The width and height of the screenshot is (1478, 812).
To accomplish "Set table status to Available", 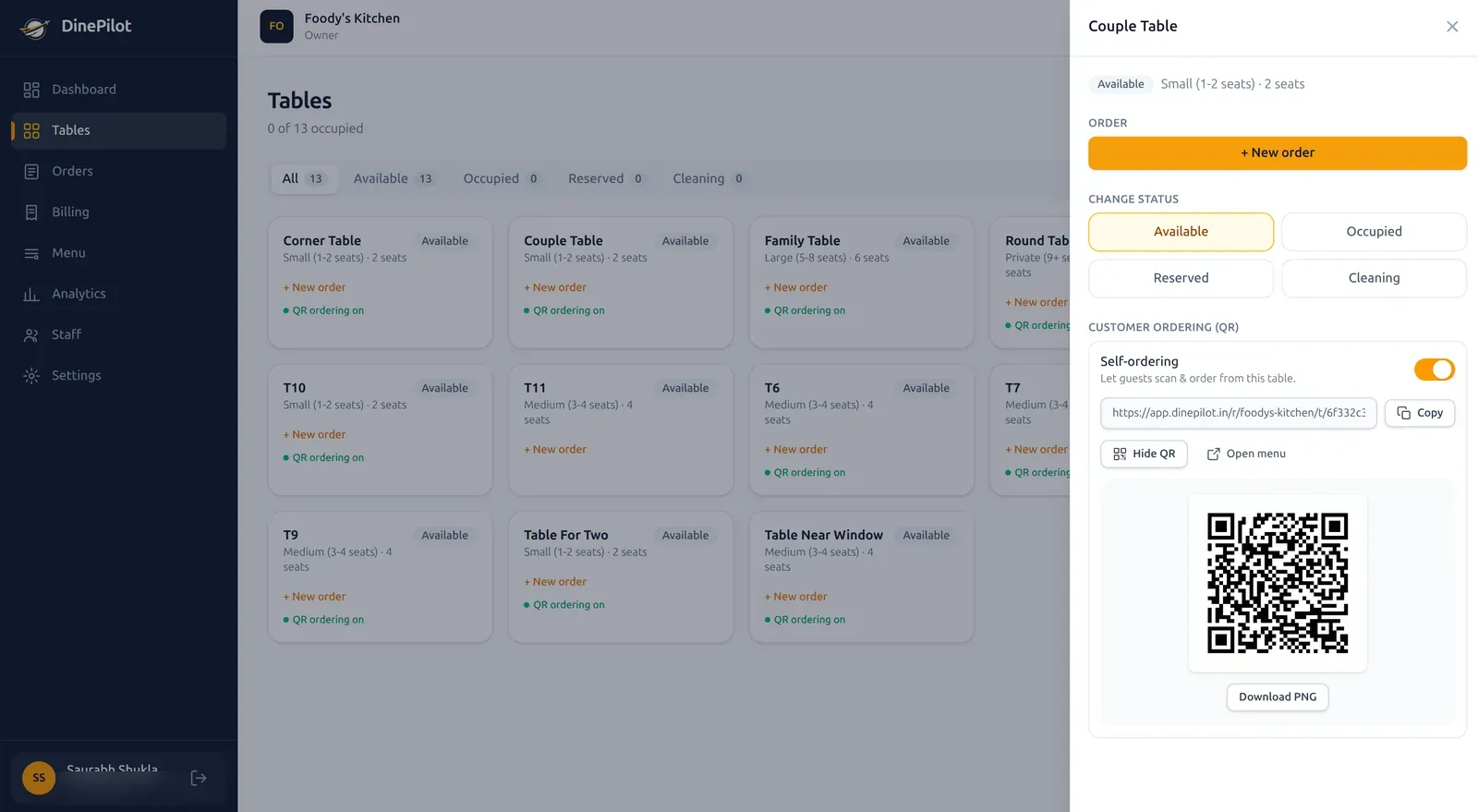I will (x=1181, y=232).
